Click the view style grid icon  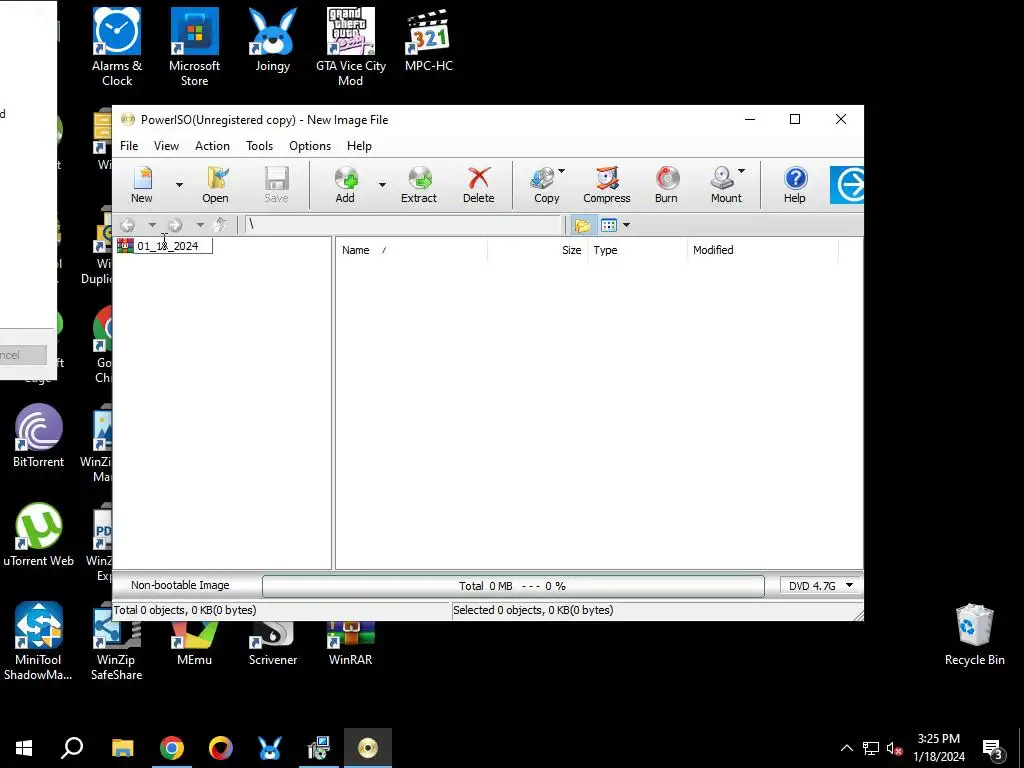coord(609,225)
